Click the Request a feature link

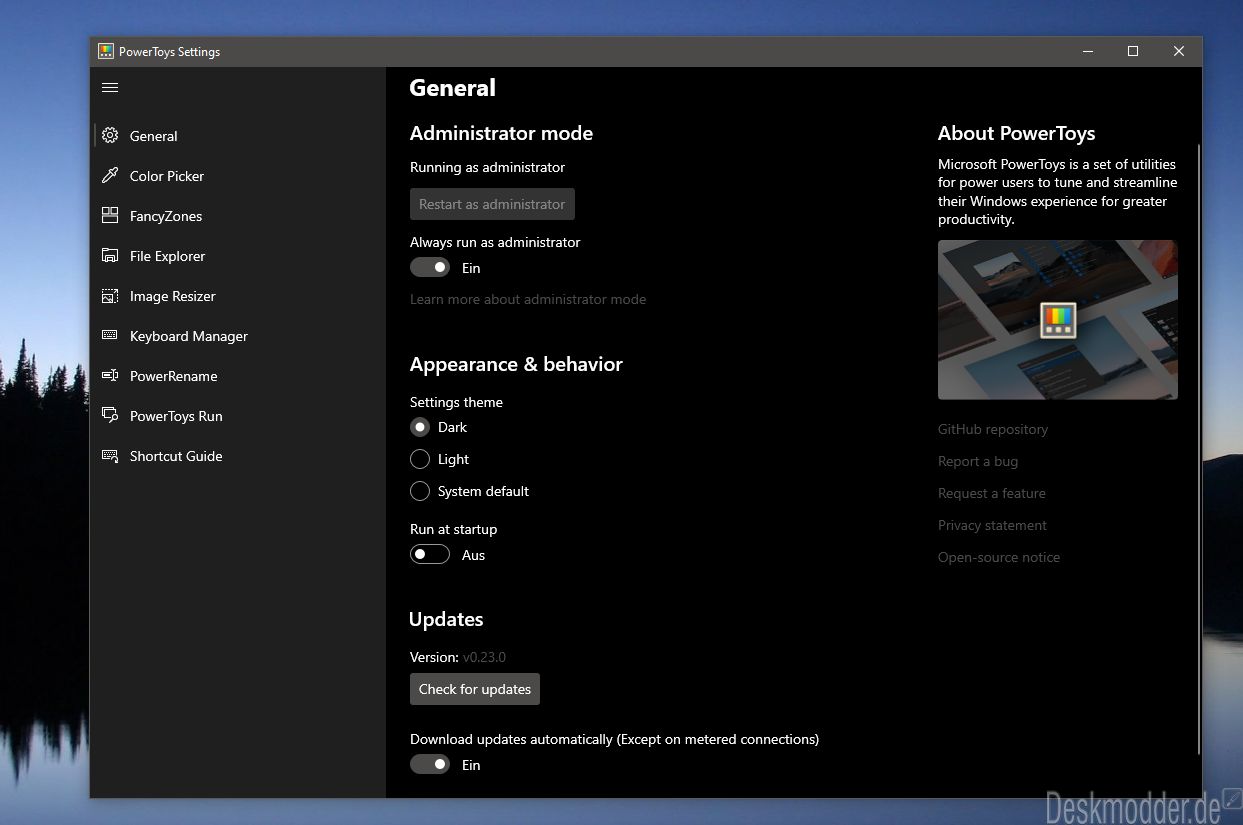pyautogui.click(x=992, y=493)
